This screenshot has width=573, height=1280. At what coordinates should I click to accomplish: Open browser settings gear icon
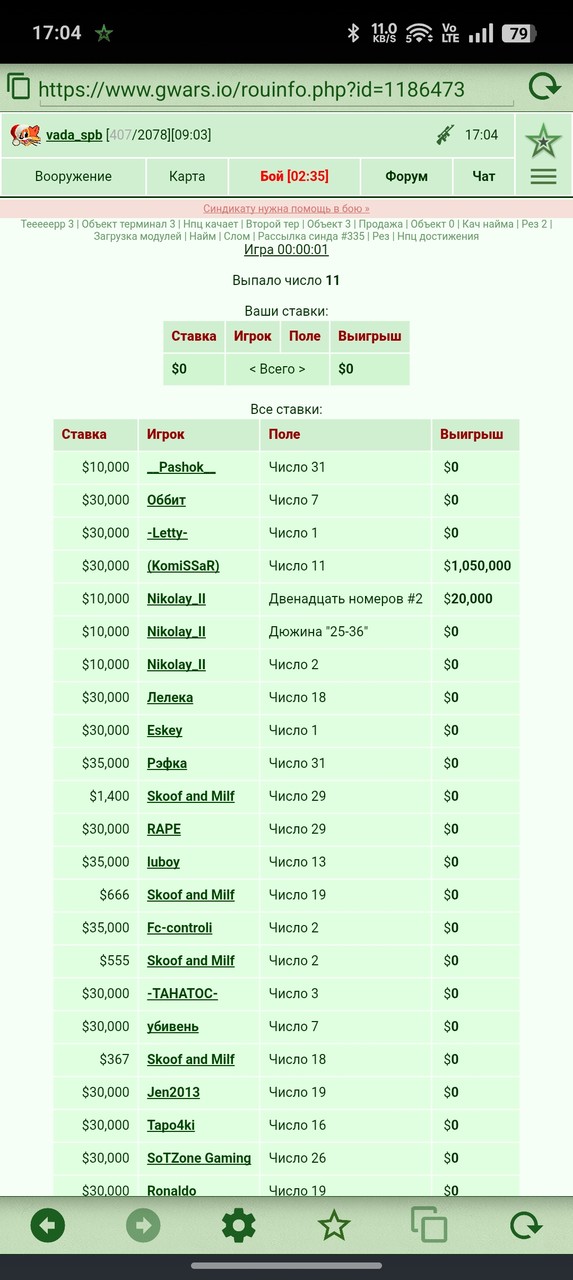tap(238, 1225)
